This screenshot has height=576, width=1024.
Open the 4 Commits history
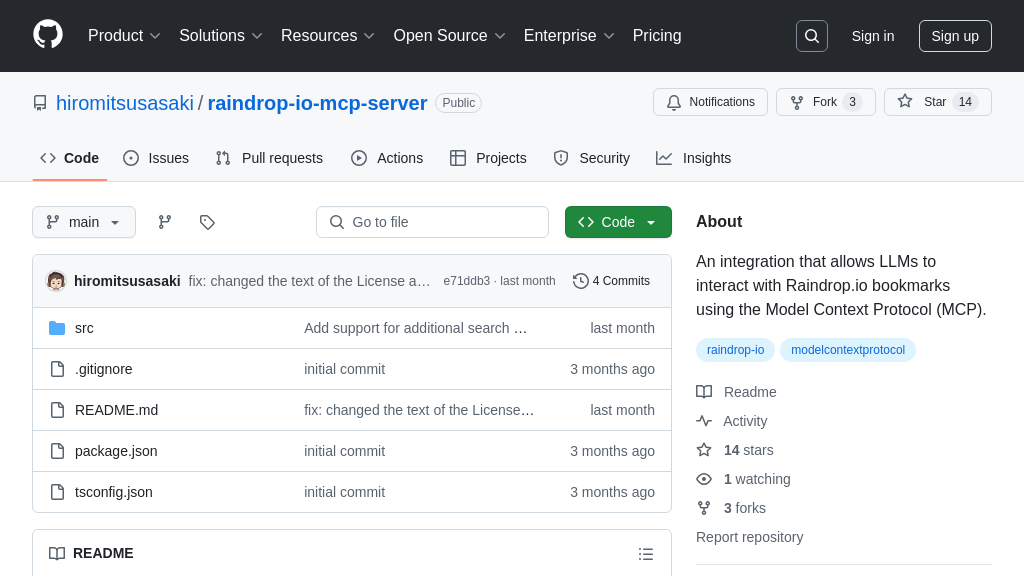(x=611, y=281)
